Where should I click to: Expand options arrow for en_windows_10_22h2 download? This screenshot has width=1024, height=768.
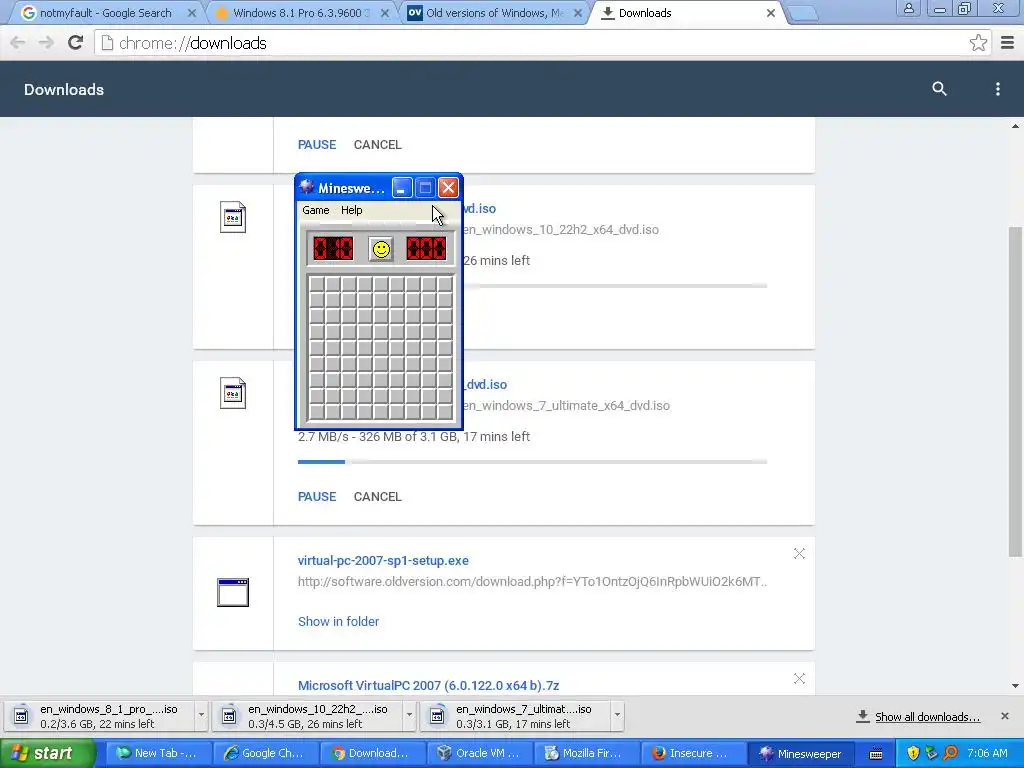(409, 716)
